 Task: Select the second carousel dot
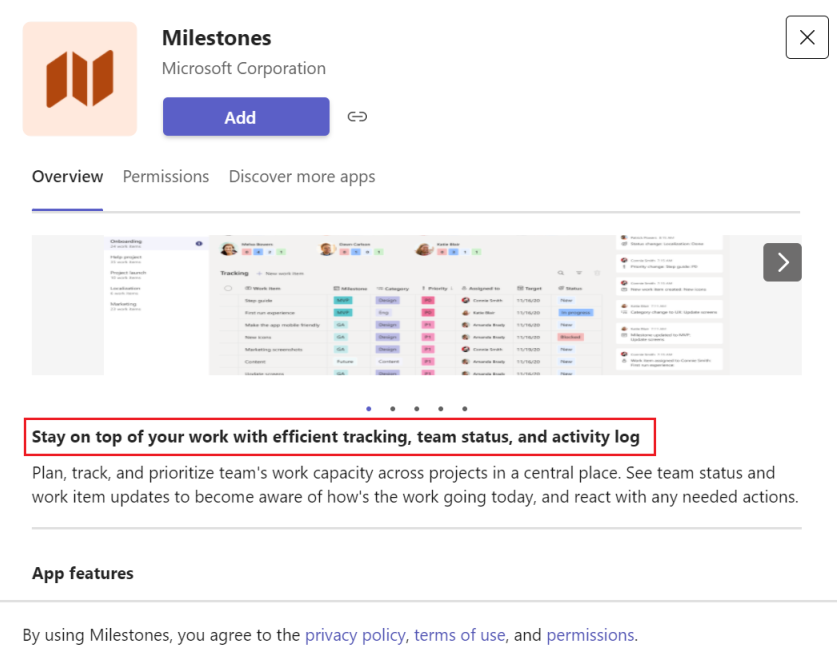tap(393, 408)
